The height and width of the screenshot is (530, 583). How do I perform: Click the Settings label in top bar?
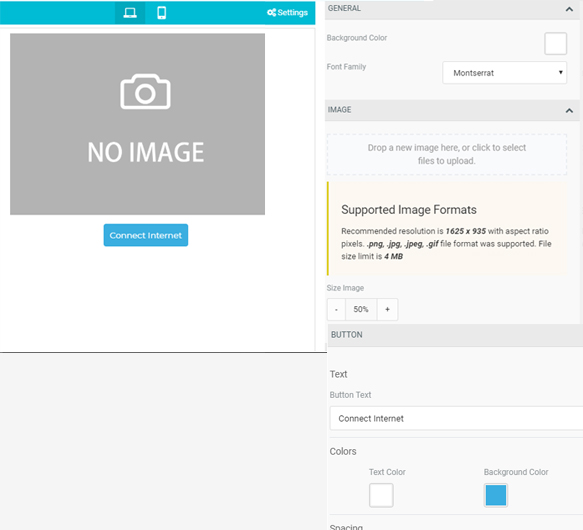293,12
